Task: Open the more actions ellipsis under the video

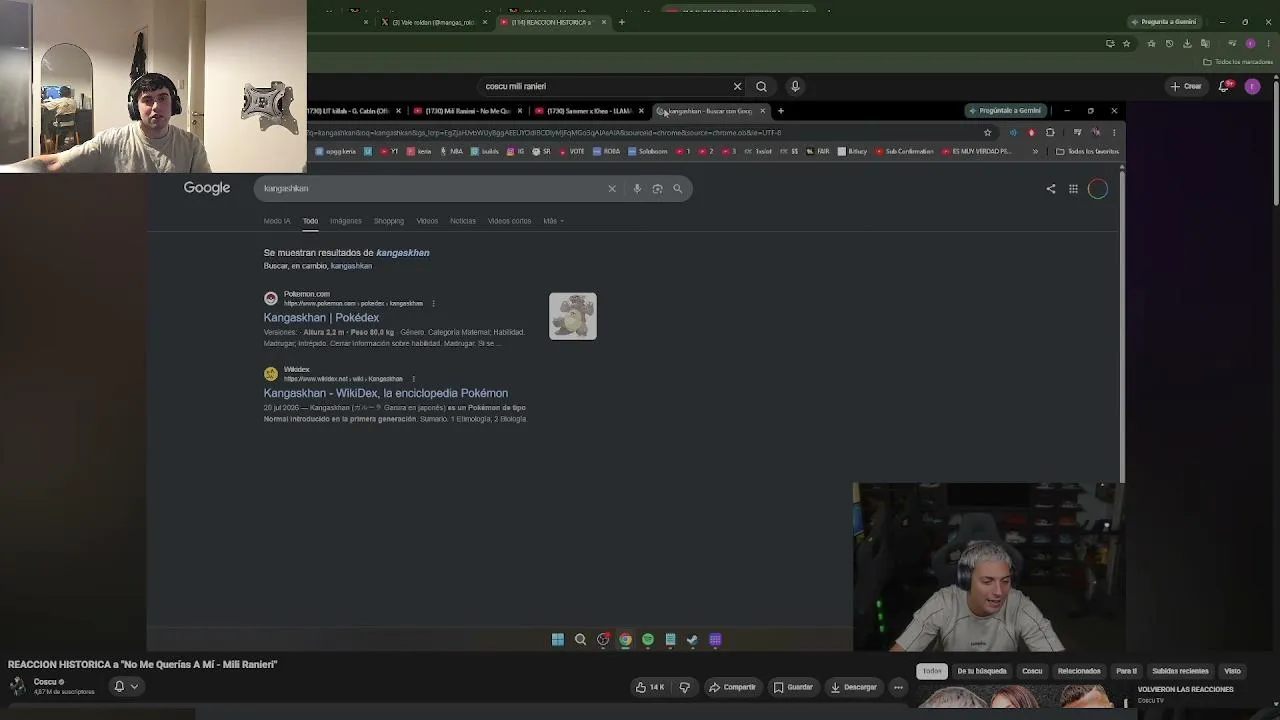Action: tap(898, 687)
